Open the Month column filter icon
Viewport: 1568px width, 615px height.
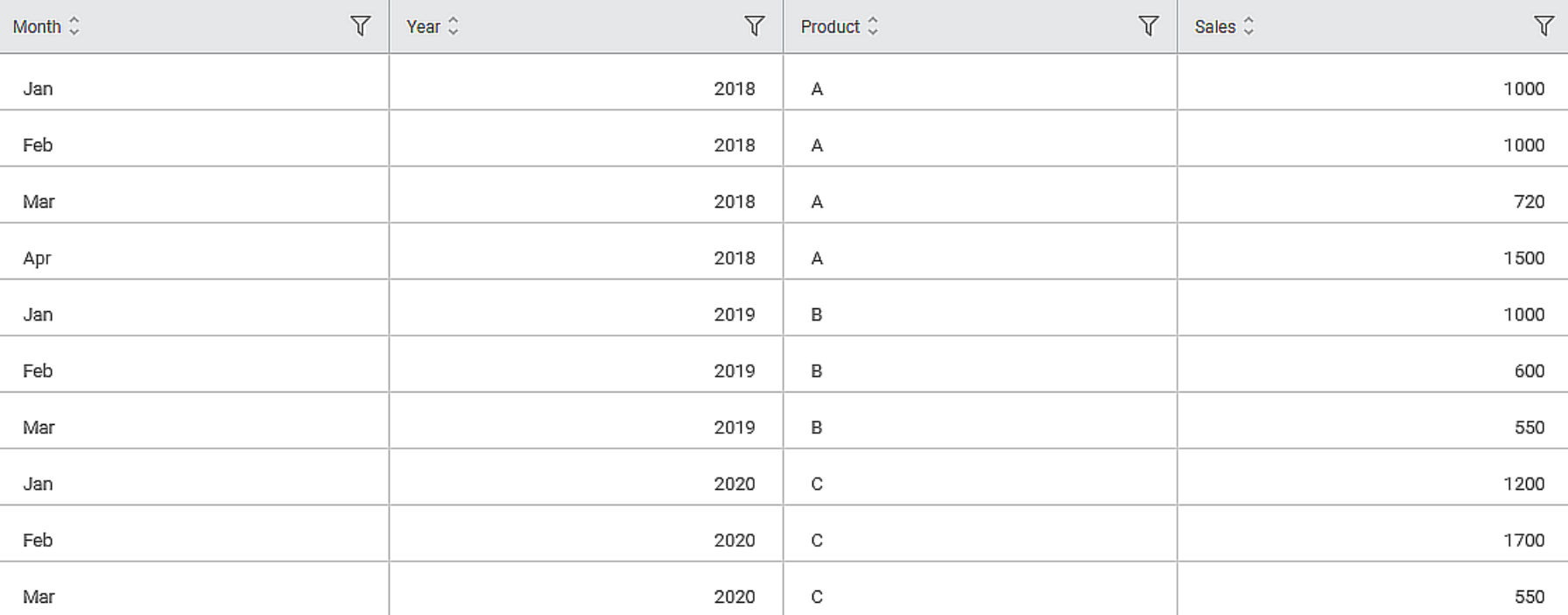click(360, 26)
